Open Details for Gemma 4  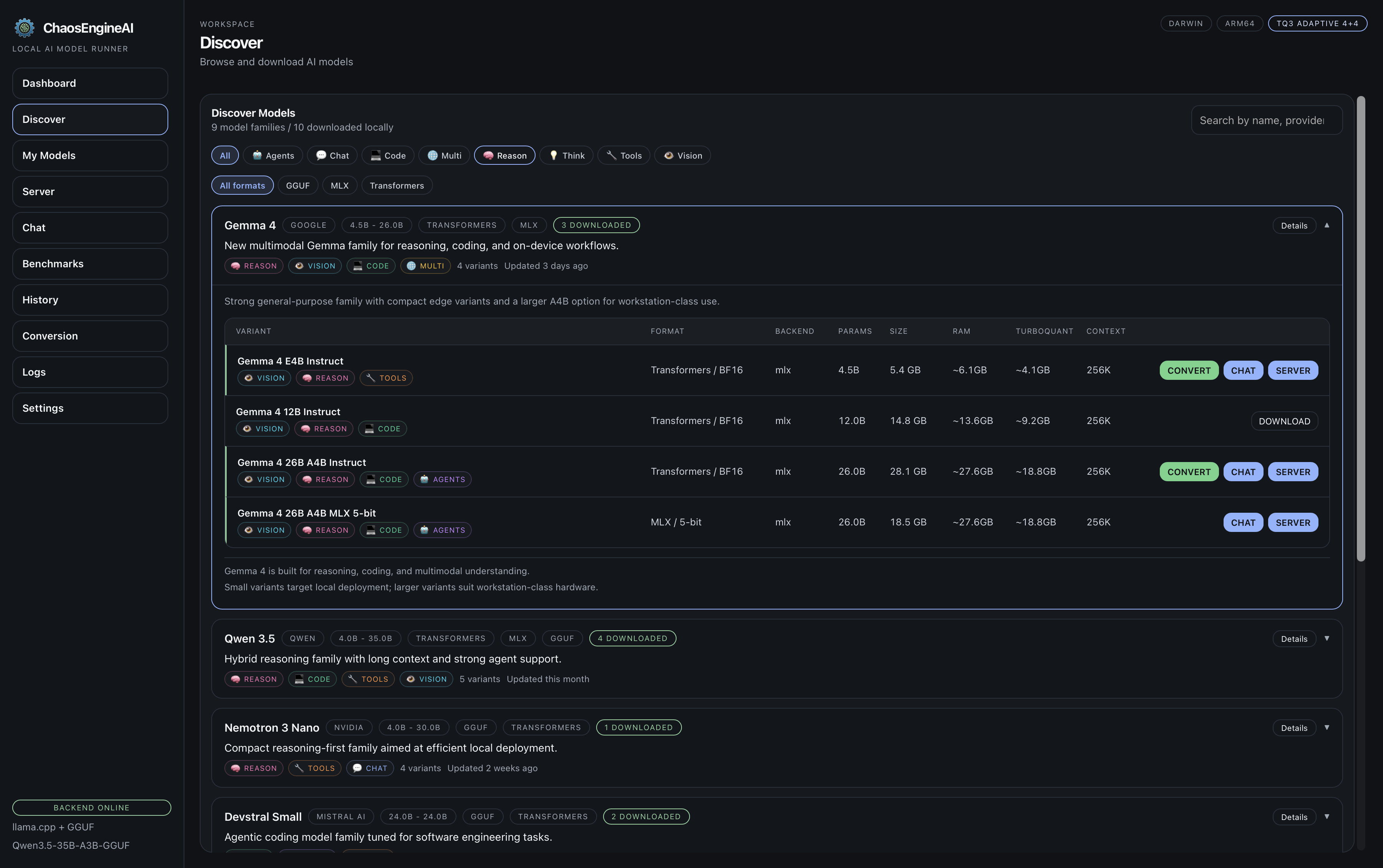1294,225
